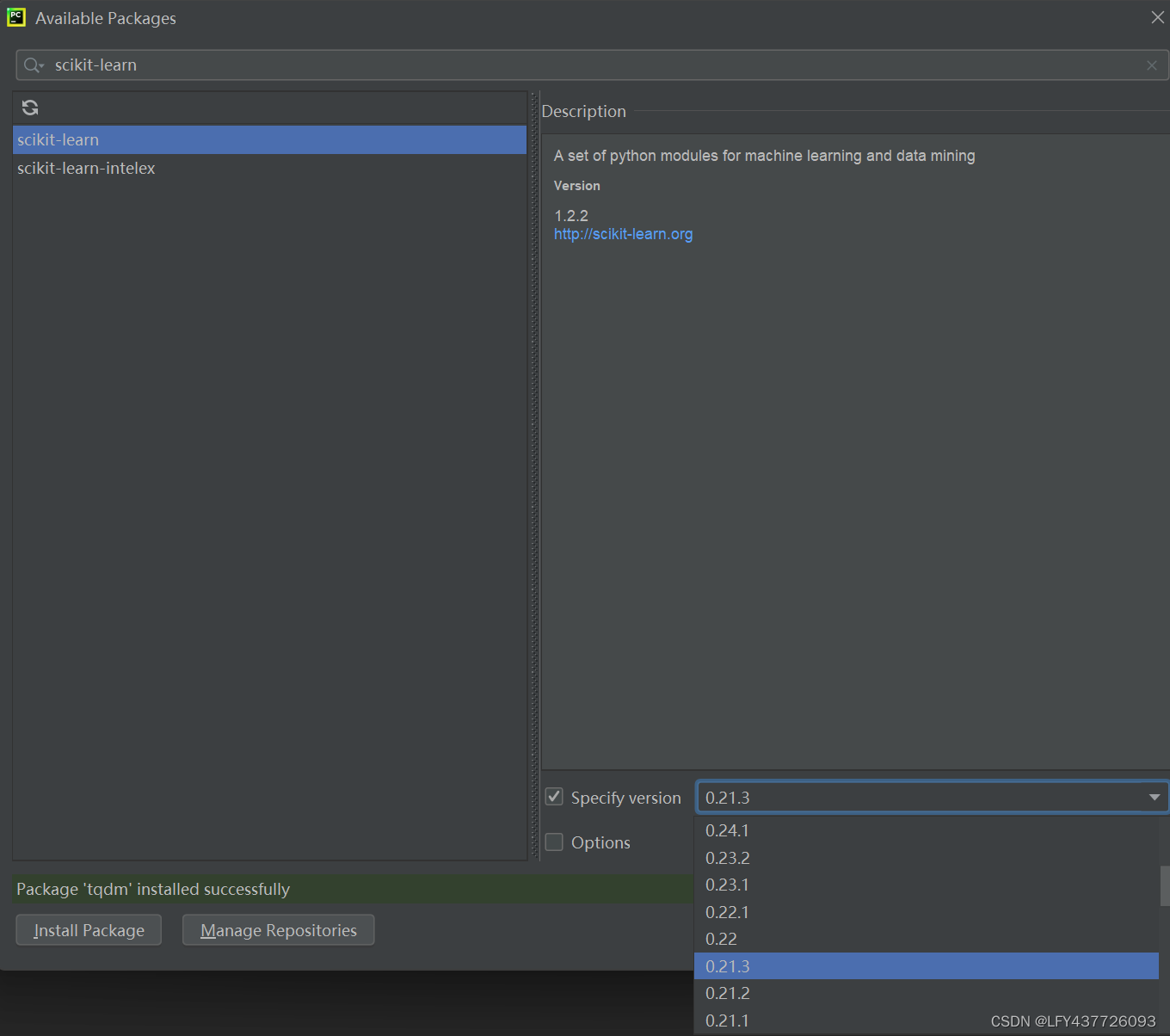Collapse the version dropdown arrow

(1155, 798)
